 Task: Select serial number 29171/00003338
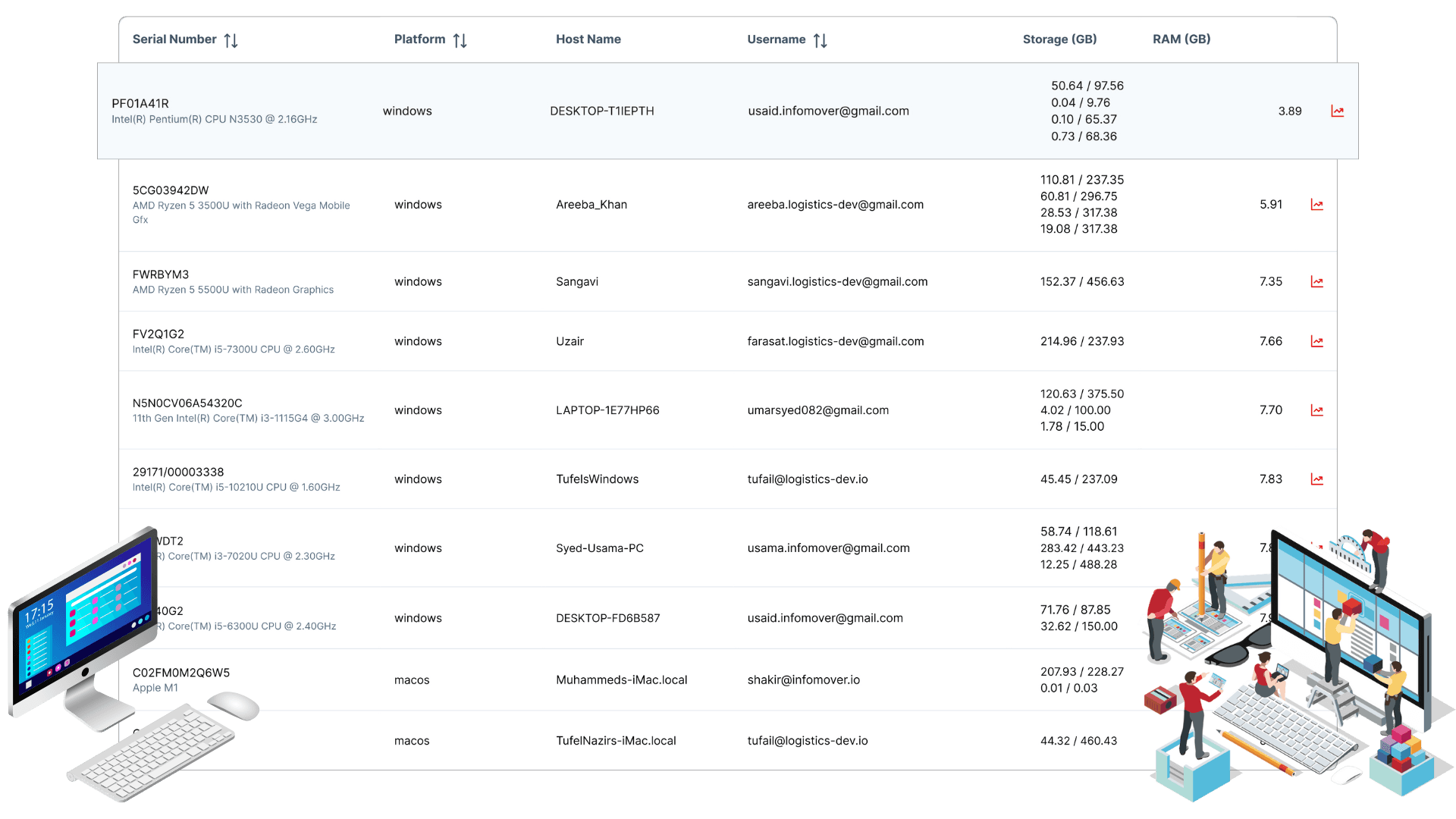point(178,472)
